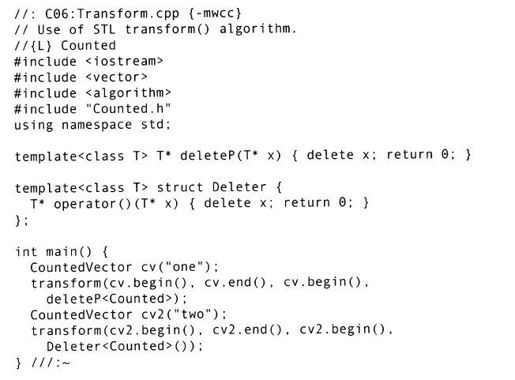515x380 pixels.
Task: Click the deleteP<Counted> argument
Action: [x=110, y=299]
